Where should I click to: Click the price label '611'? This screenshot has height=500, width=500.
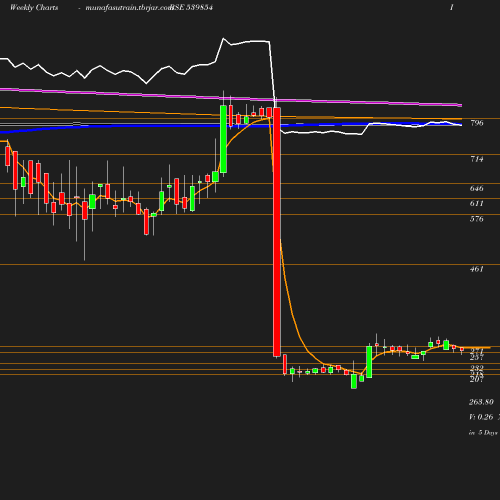pos(477,203)
